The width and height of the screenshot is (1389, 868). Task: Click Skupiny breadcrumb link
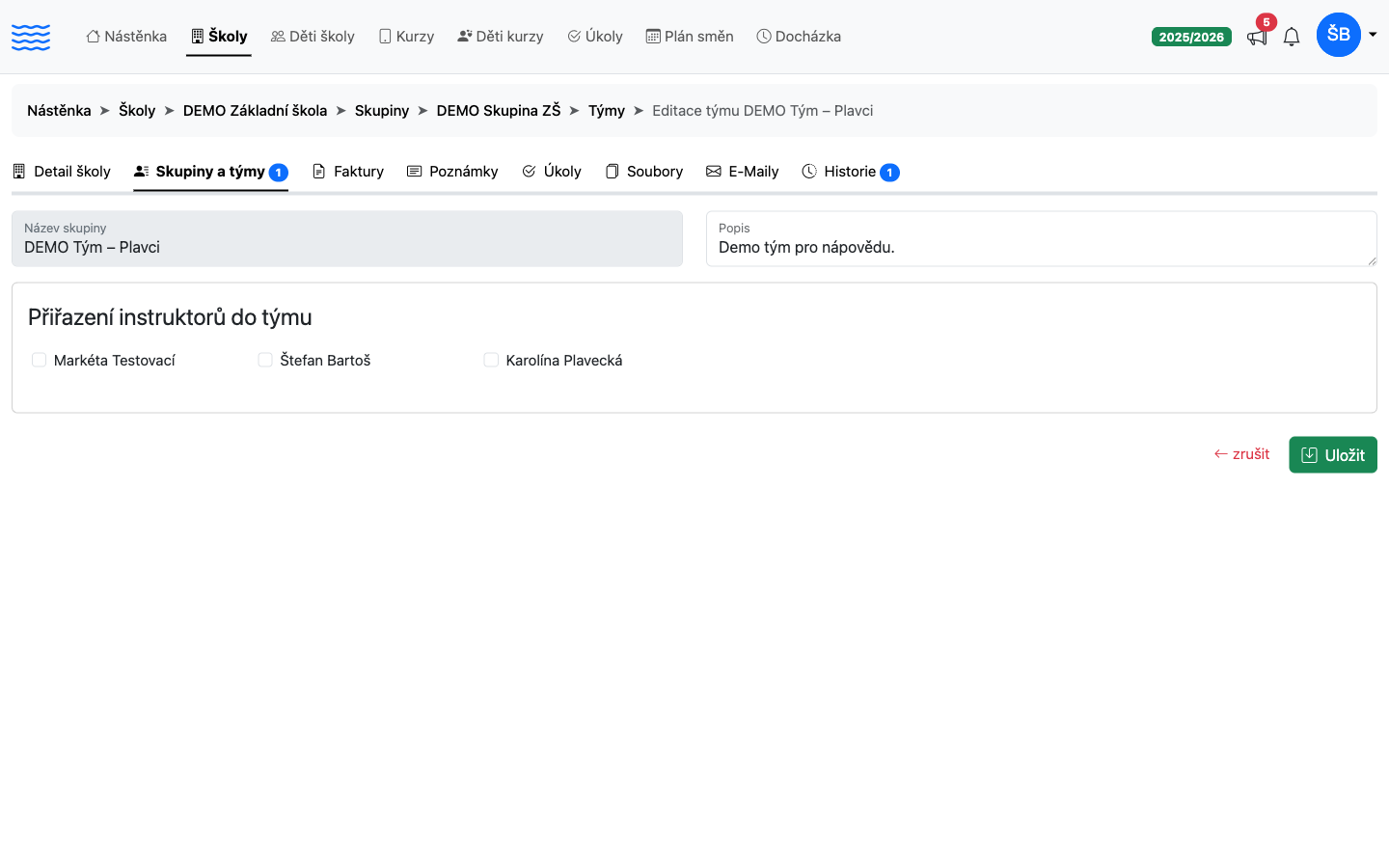pos(382,111)
